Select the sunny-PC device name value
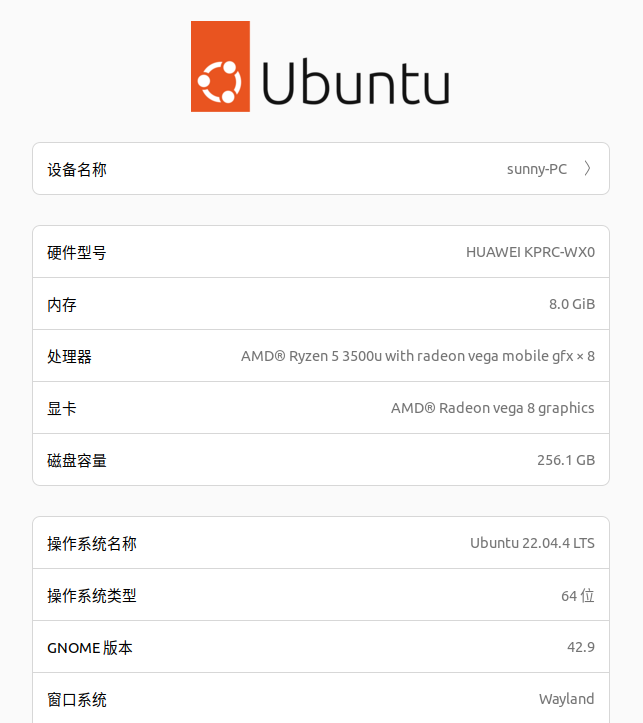This screenshot has height=723, width=643. 537,169
